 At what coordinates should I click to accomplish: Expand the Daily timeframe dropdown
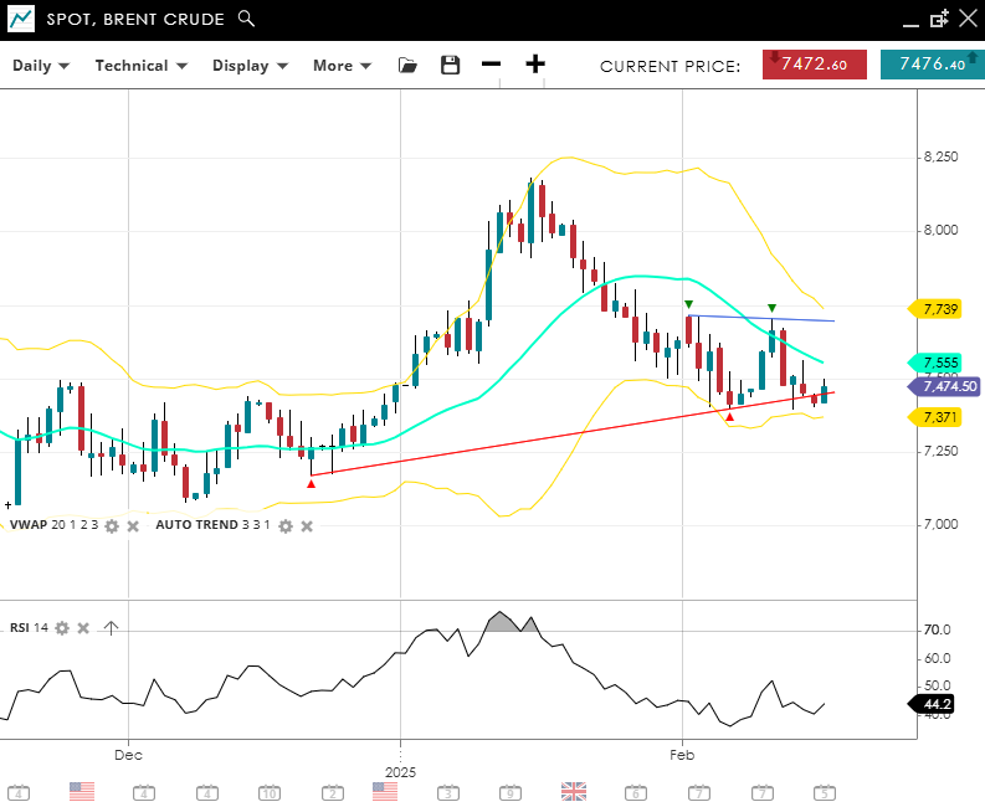[41, 66]
